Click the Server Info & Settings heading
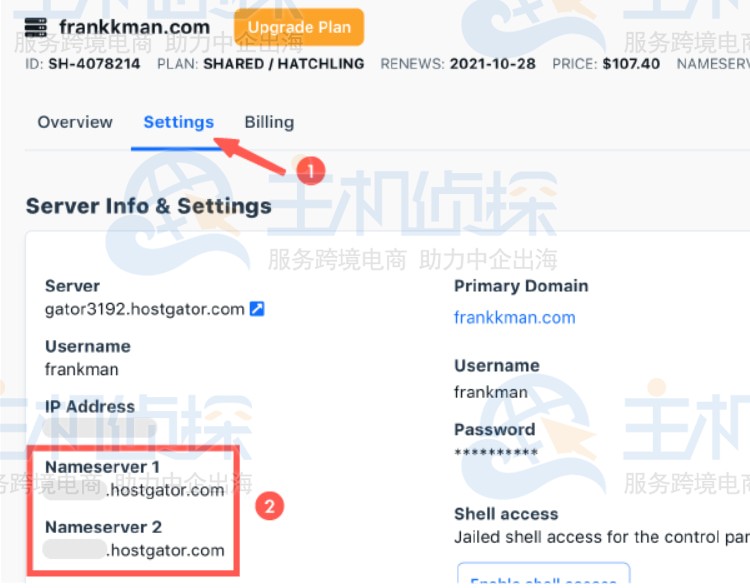Image resolution: width=750 pixels, height=588 pixels. (x=149, y=206)
